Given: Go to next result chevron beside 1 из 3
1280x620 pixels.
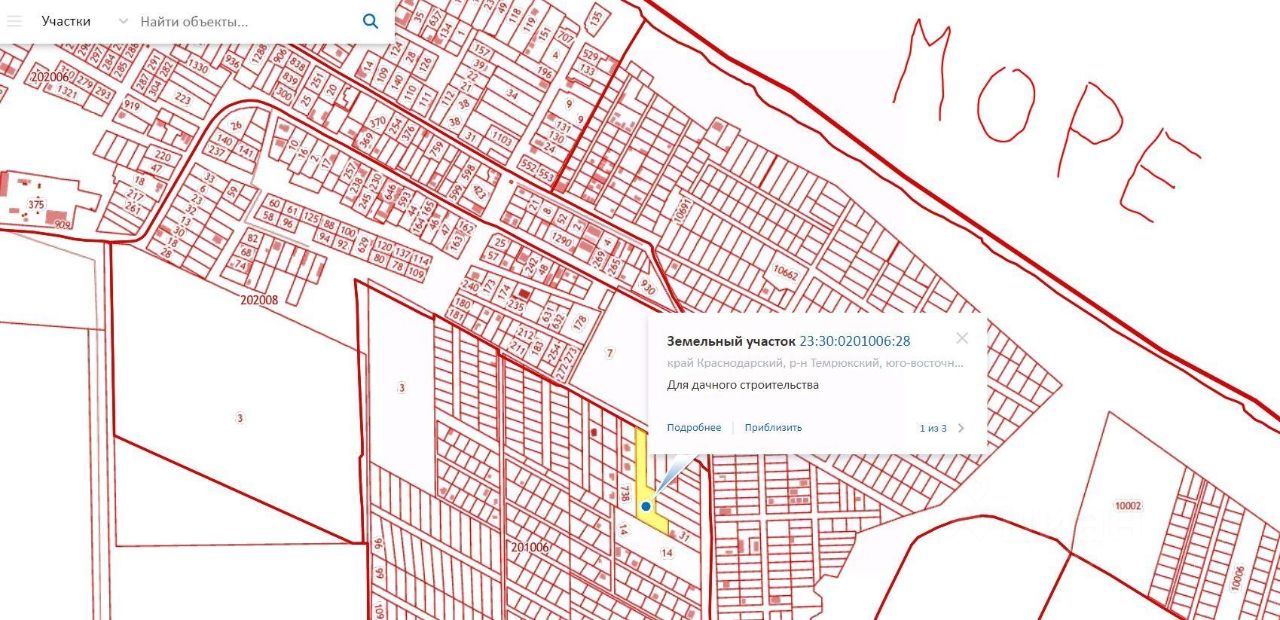Looking at the screenshot, I should pos(962,428).
